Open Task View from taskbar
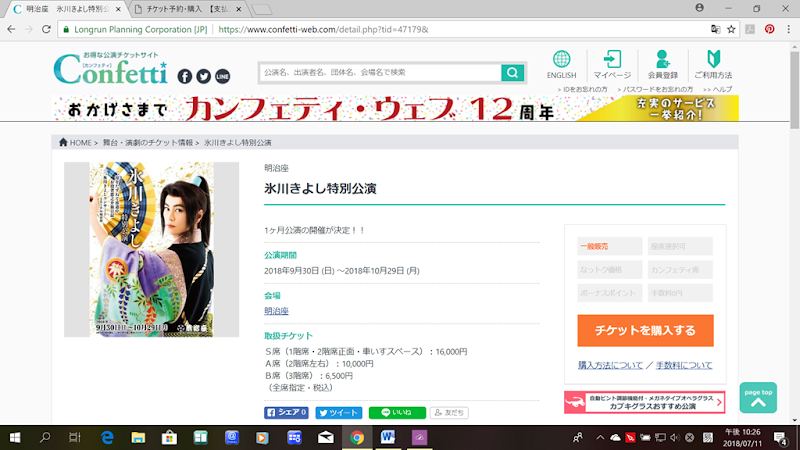Image resolution: width=800 pixels, height=450 pixels. pos(74,438)
